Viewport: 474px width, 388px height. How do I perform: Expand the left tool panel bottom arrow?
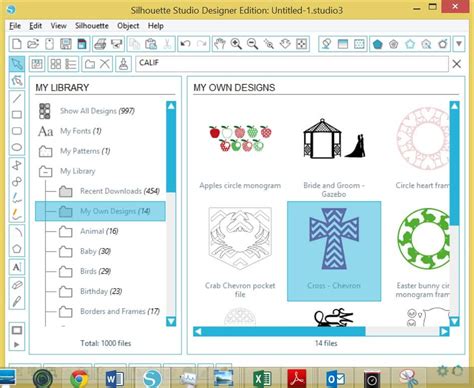point(17,345)
